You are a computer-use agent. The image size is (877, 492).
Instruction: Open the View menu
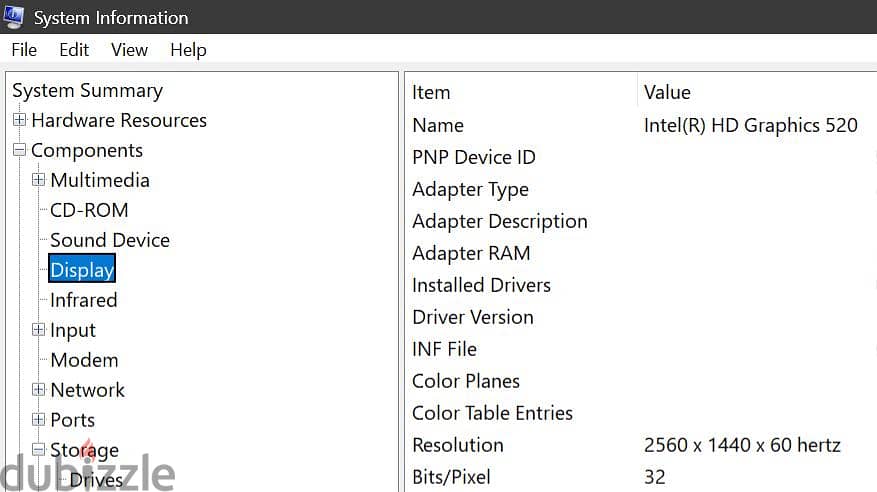[129, 50]
